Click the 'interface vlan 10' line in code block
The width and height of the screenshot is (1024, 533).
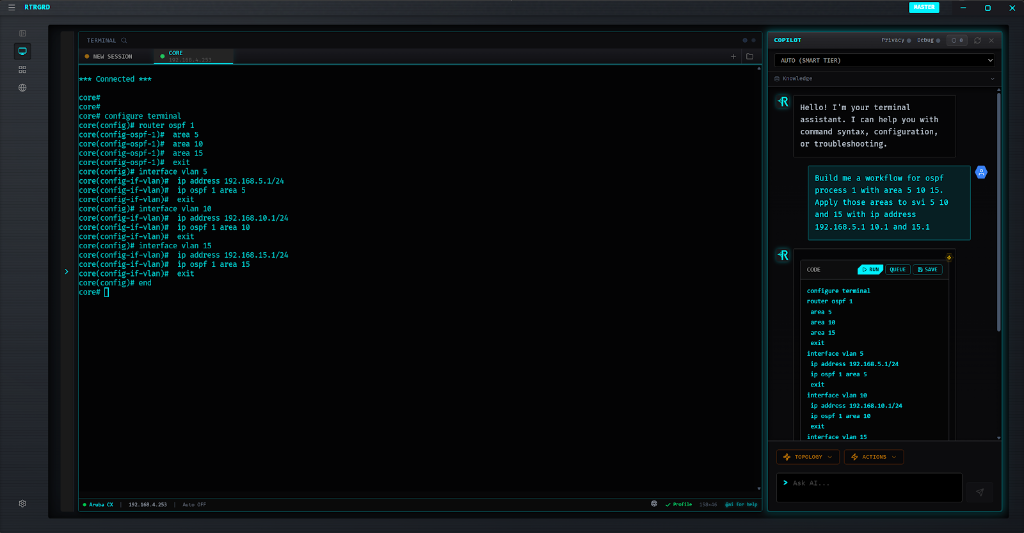837,395
